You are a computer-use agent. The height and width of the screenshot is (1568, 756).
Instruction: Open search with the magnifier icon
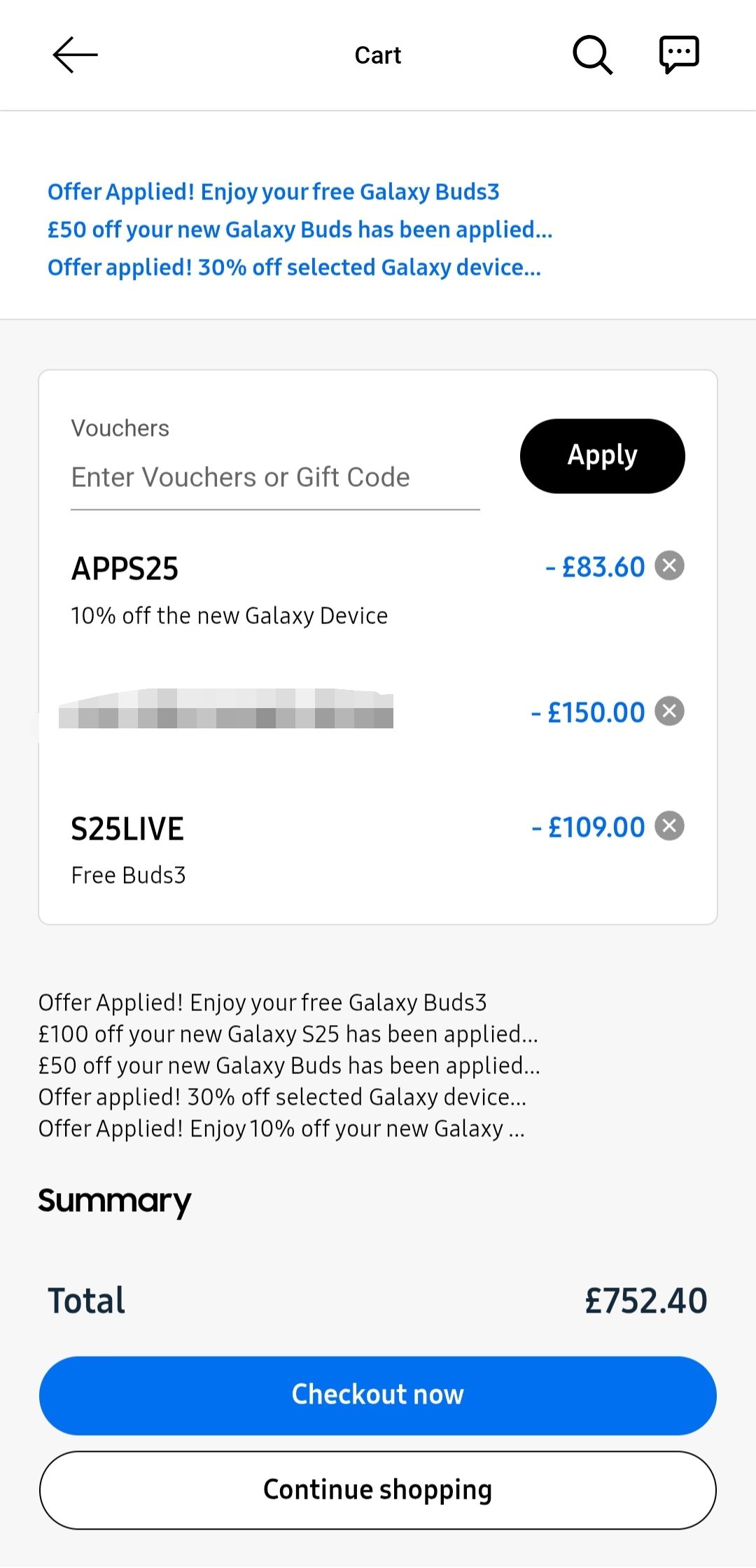click(592, 55)
